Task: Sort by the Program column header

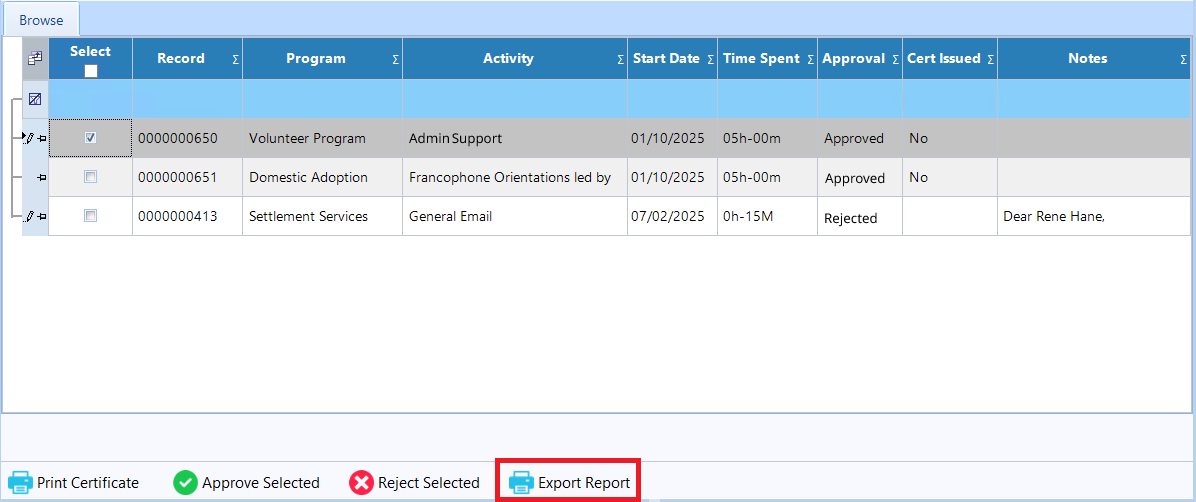Action: tap(316, 58)
